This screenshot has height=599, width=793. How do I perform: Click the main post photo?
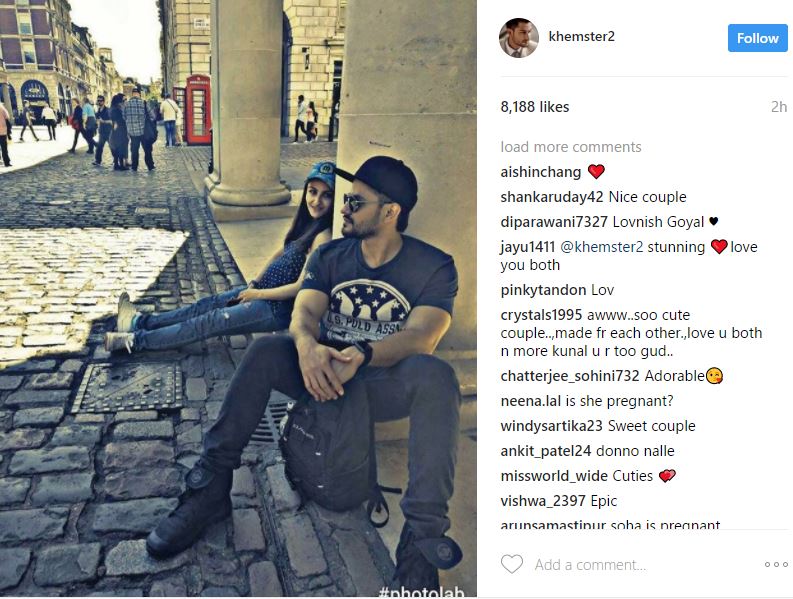click(238, 298)
